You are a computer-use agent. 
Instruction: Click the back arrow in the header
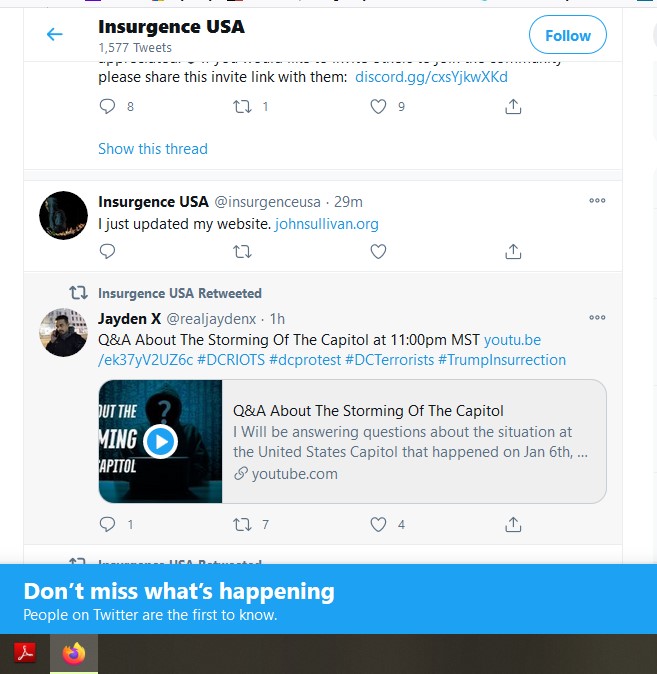[x=55, y=34]
